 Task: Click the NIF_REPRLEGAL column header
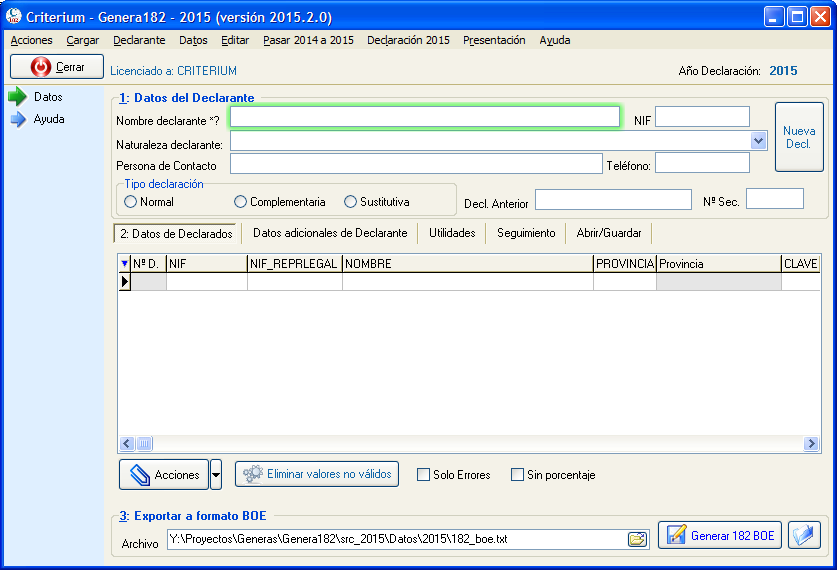[x=295, y=264]
